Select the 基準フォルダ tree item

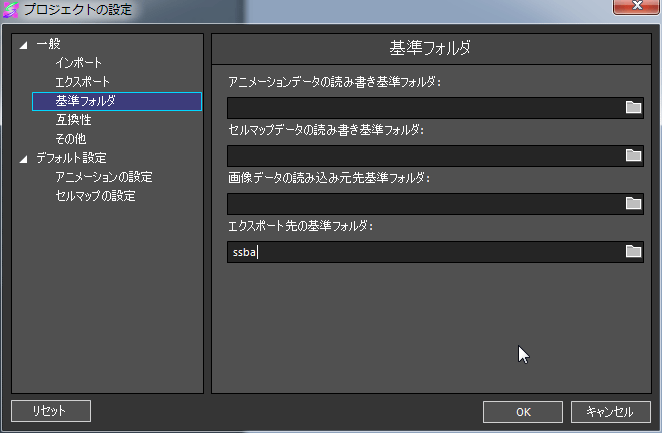point(117,101)
